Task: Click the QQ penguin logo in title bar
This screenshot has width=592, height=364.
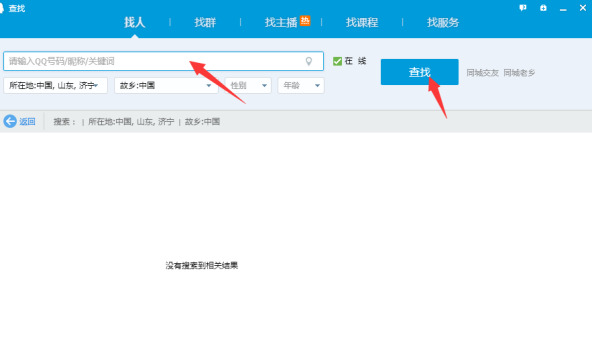Action: [2, 8]
